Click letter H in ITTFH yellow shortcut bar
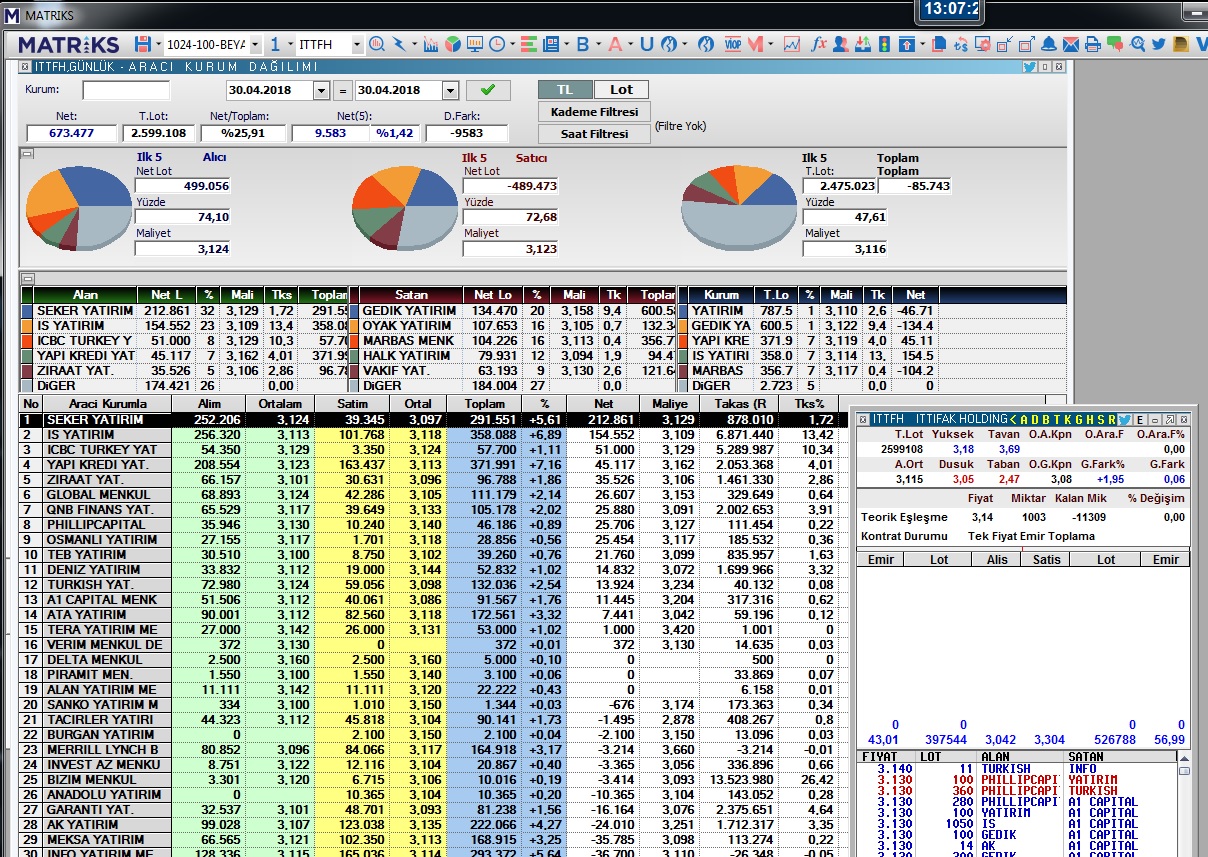The height and width of the screenshot is (857, 1208). (x=1091, y=419)
